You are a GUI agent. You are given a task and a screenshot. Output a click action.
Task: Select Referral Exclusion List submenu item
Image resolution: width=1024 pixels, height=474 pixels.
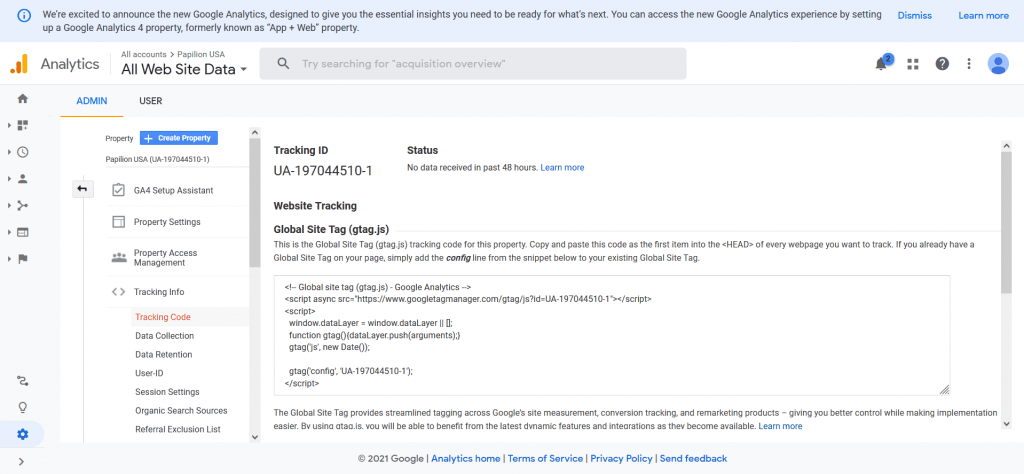coord(178,430)
